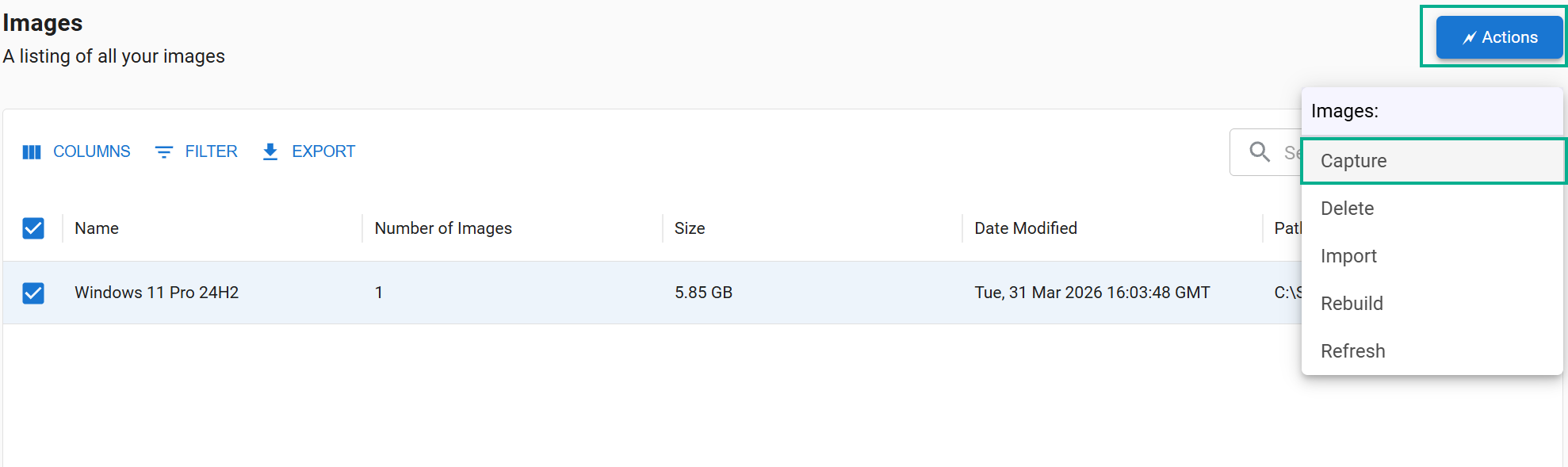Click the filter lines icon

click(164, 152)
